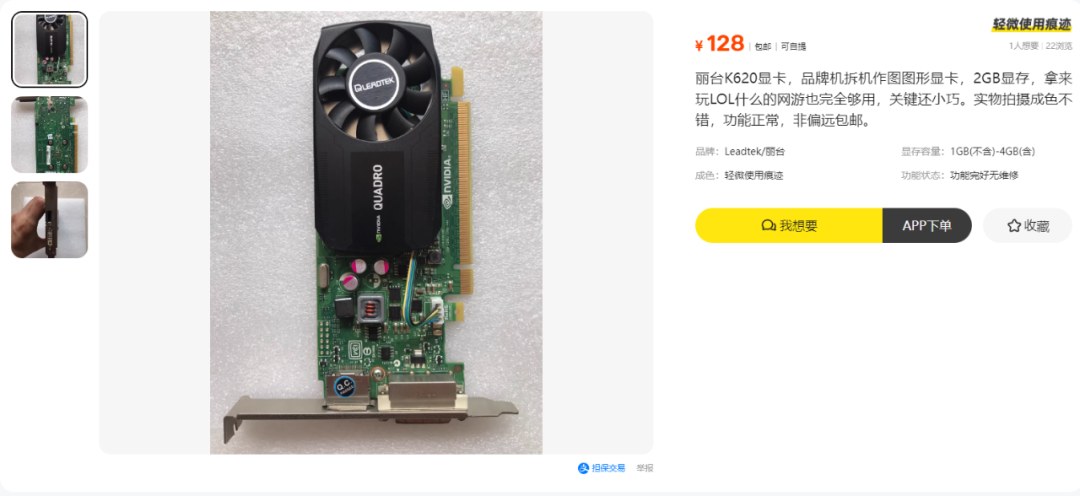The image size is (1080, 496).
Task: Click the chat bubble icon in 我想要
Action: tap(769, 225)
